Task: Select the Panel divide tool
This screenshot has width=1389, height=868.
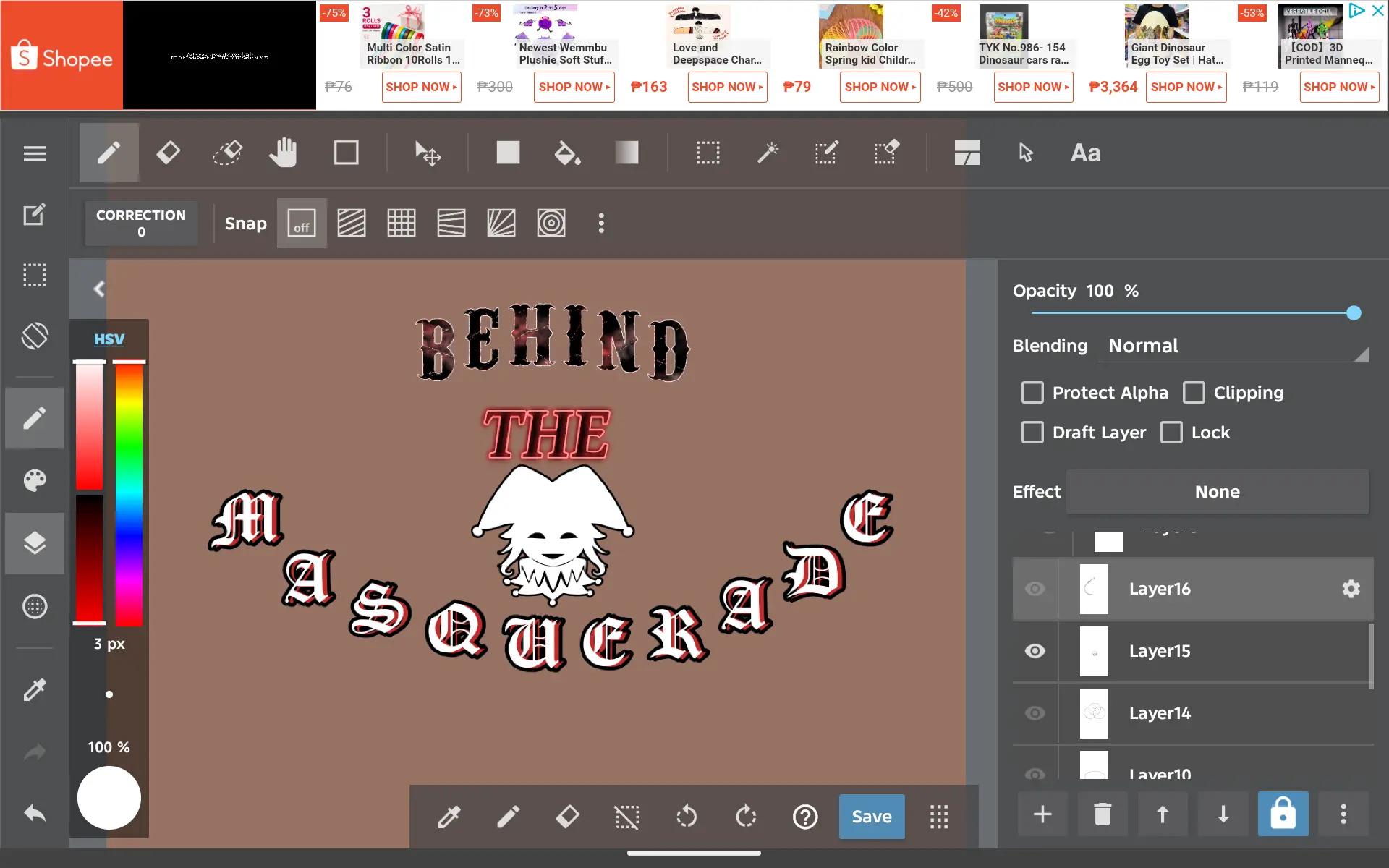Action: click(967, 153)
